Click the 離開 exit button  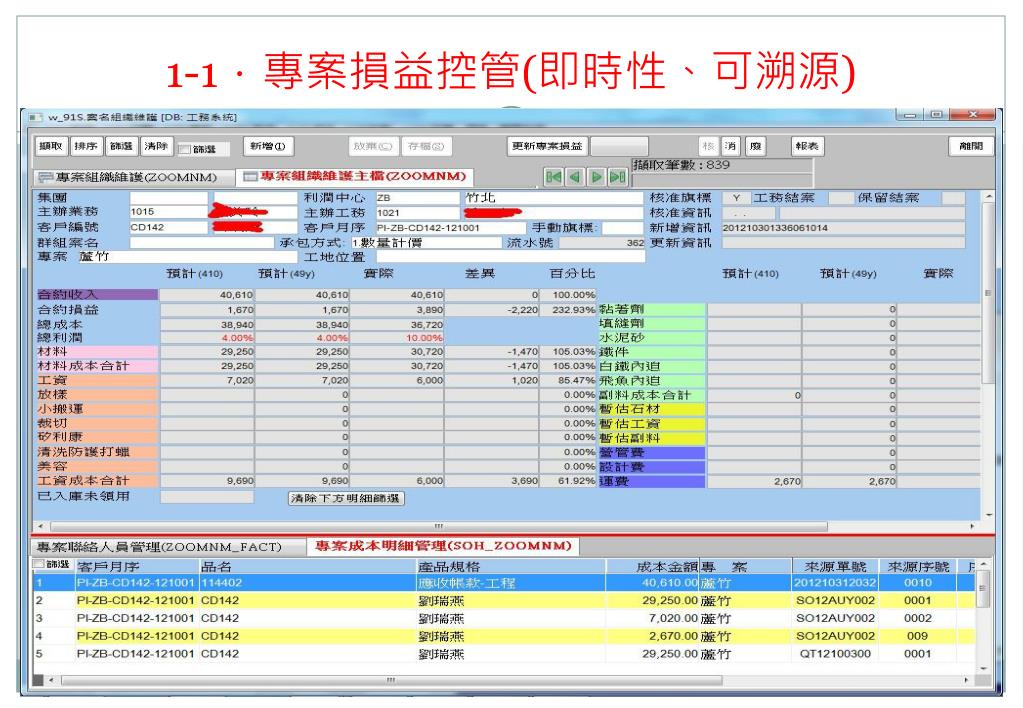tap(970, 146)
